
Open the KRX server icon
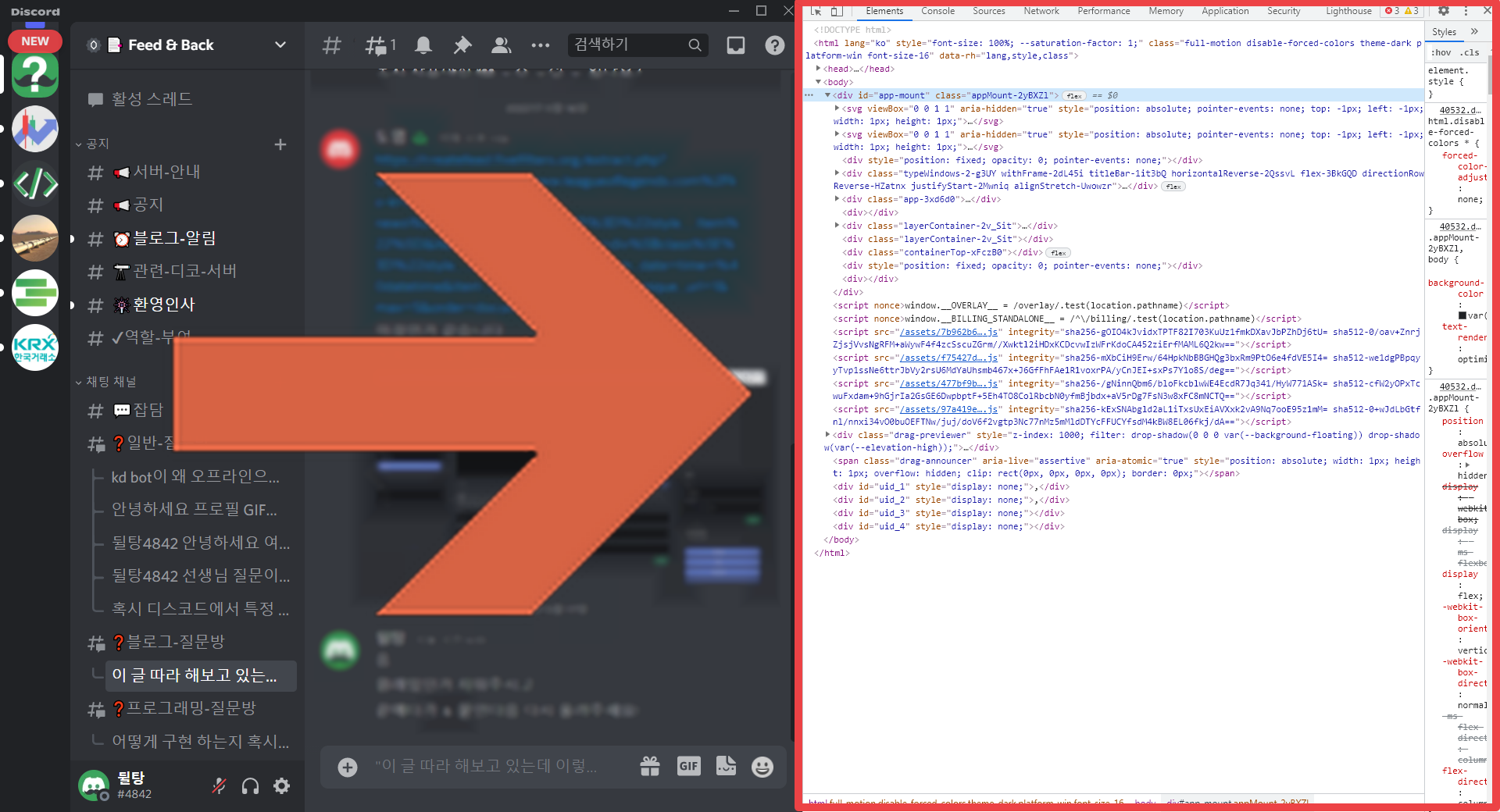(35, 347)
